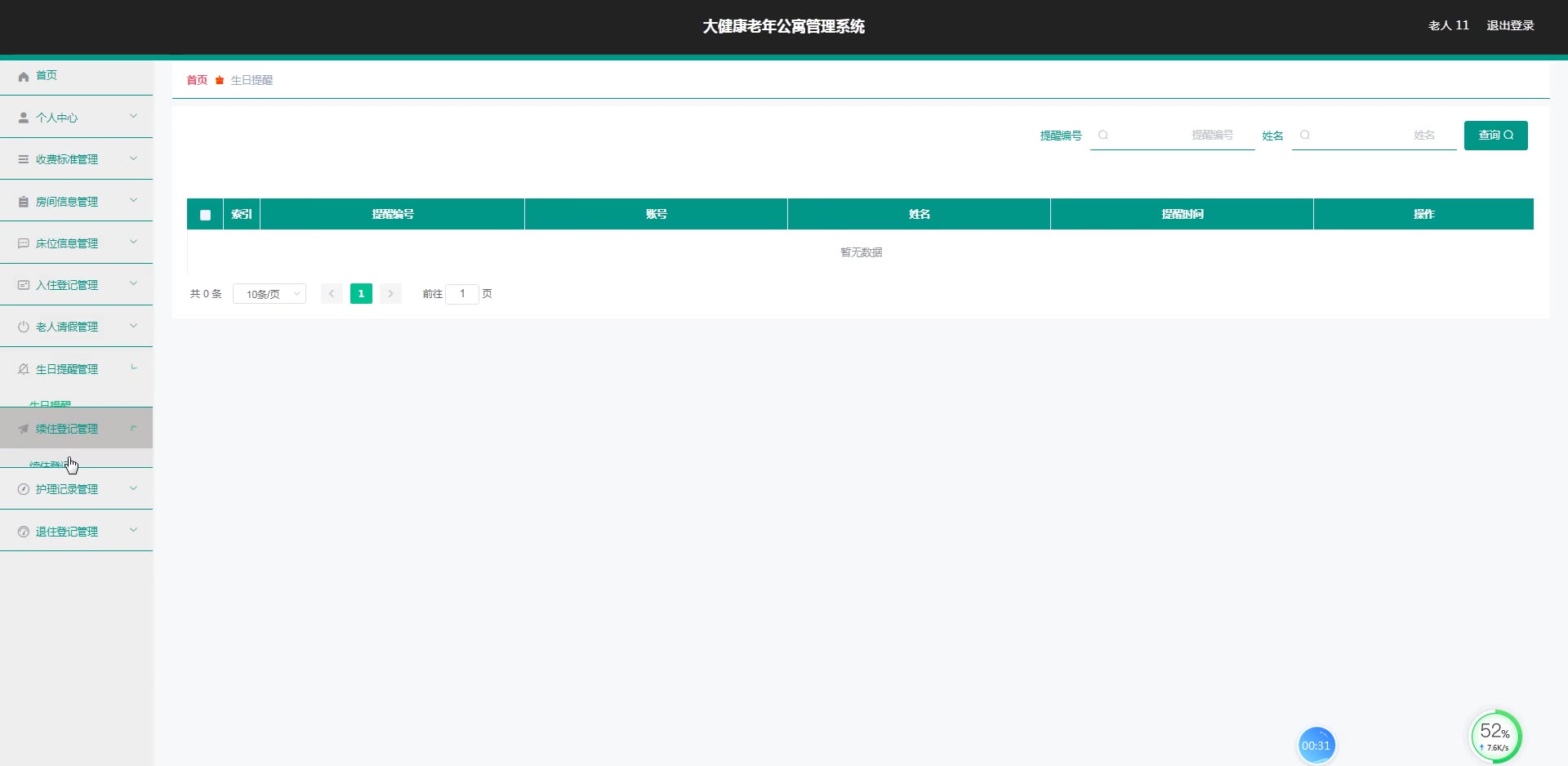
Task: Click 退出登录 to log out
Action: (1510, 25)
